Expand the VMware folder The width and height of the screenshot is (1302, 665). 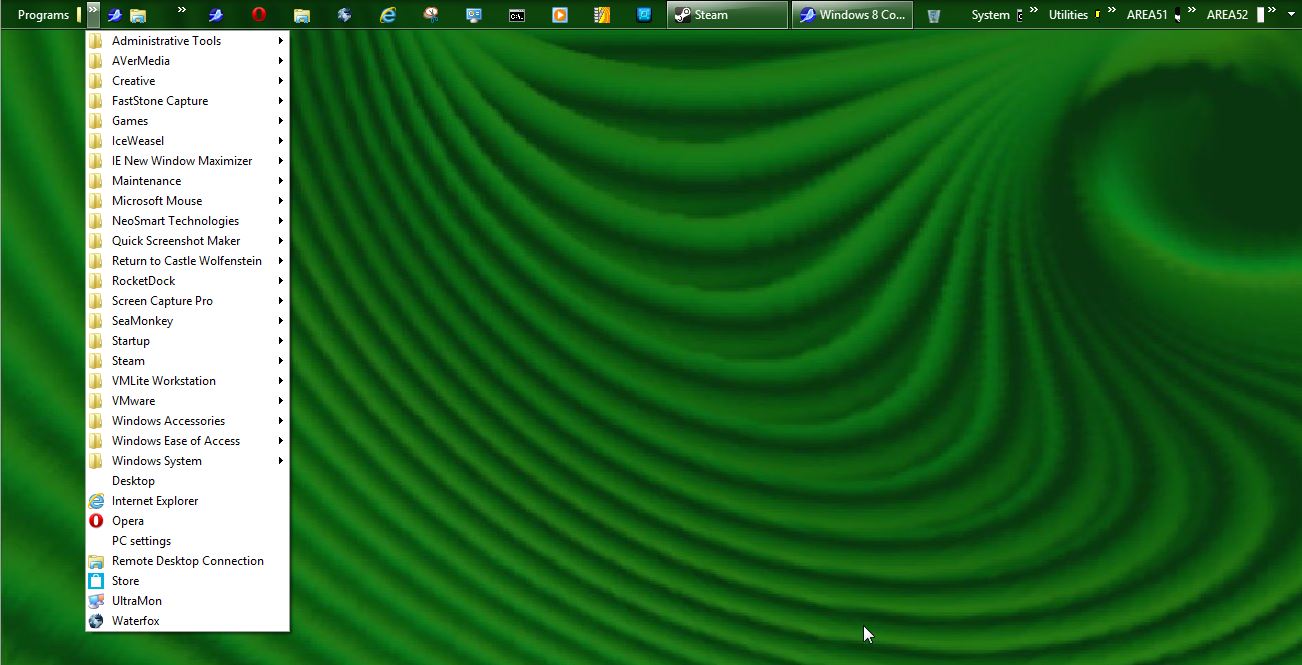pos(188,401)
